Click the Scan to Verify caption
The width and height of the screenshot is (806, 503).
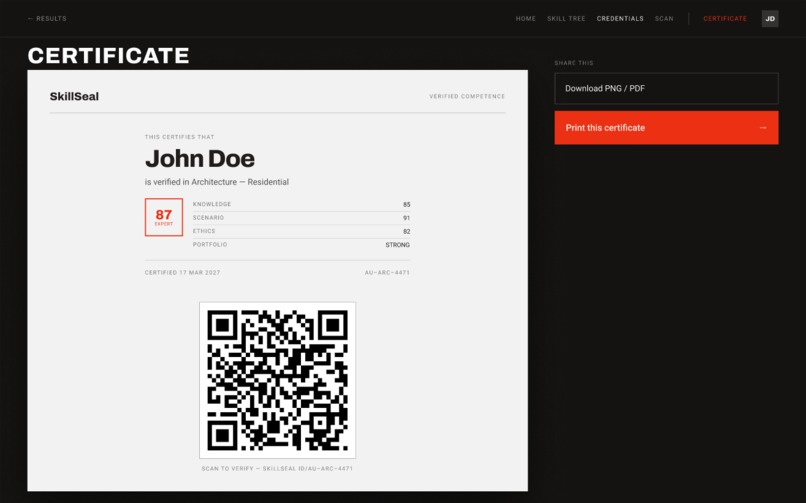coord(278,469)
